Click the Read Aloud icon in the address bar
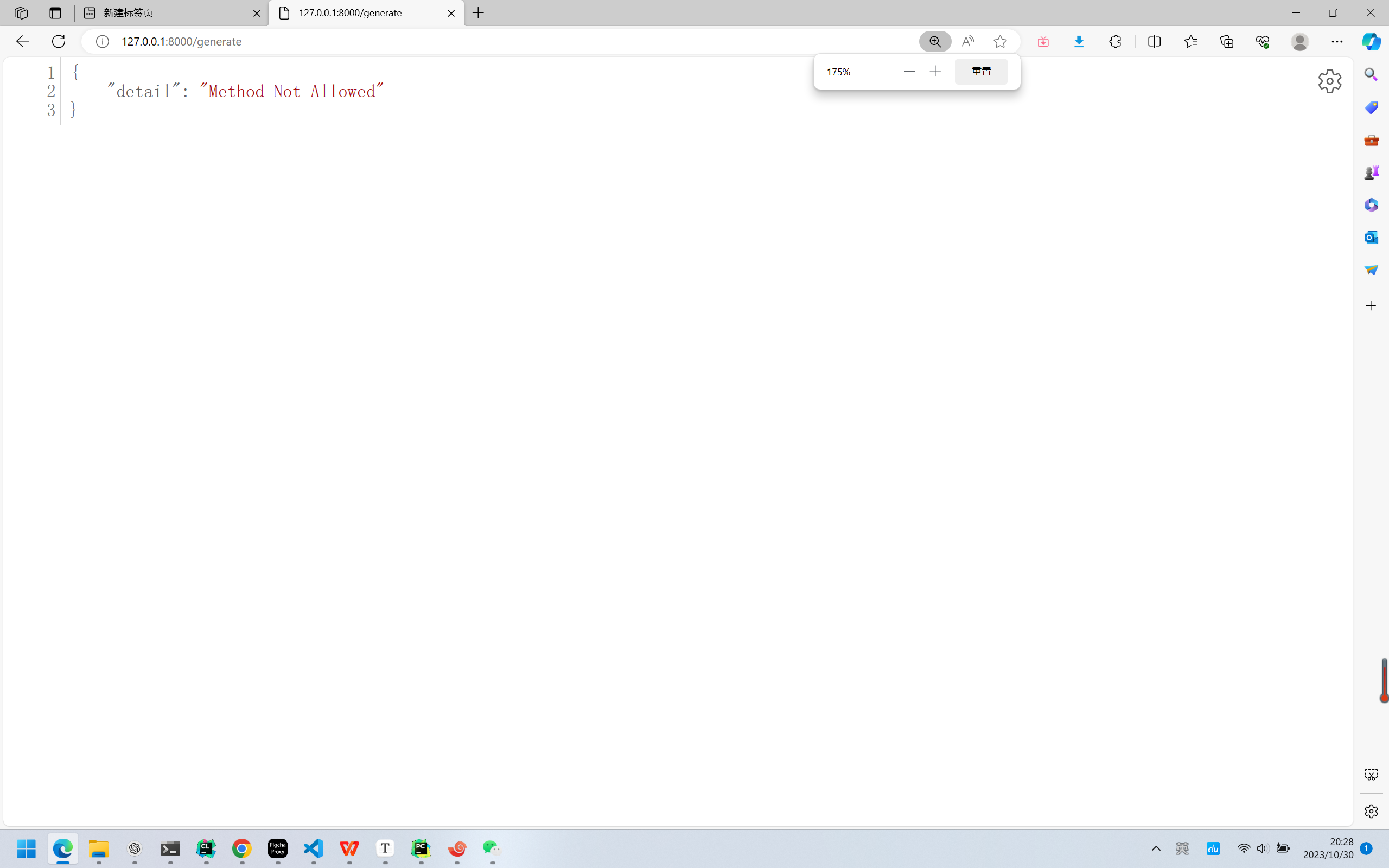The image size is (1389, 868). pos(968,41)
